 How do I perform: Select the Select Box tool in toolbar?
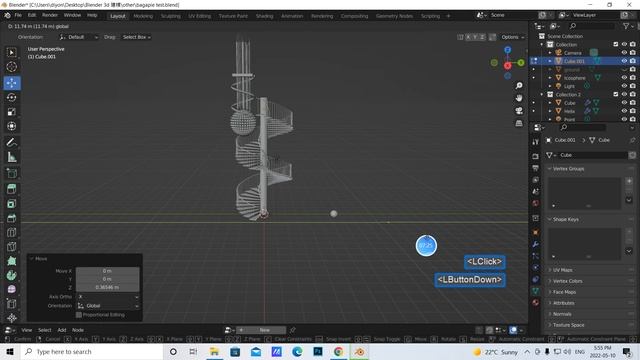coord(12,52)
